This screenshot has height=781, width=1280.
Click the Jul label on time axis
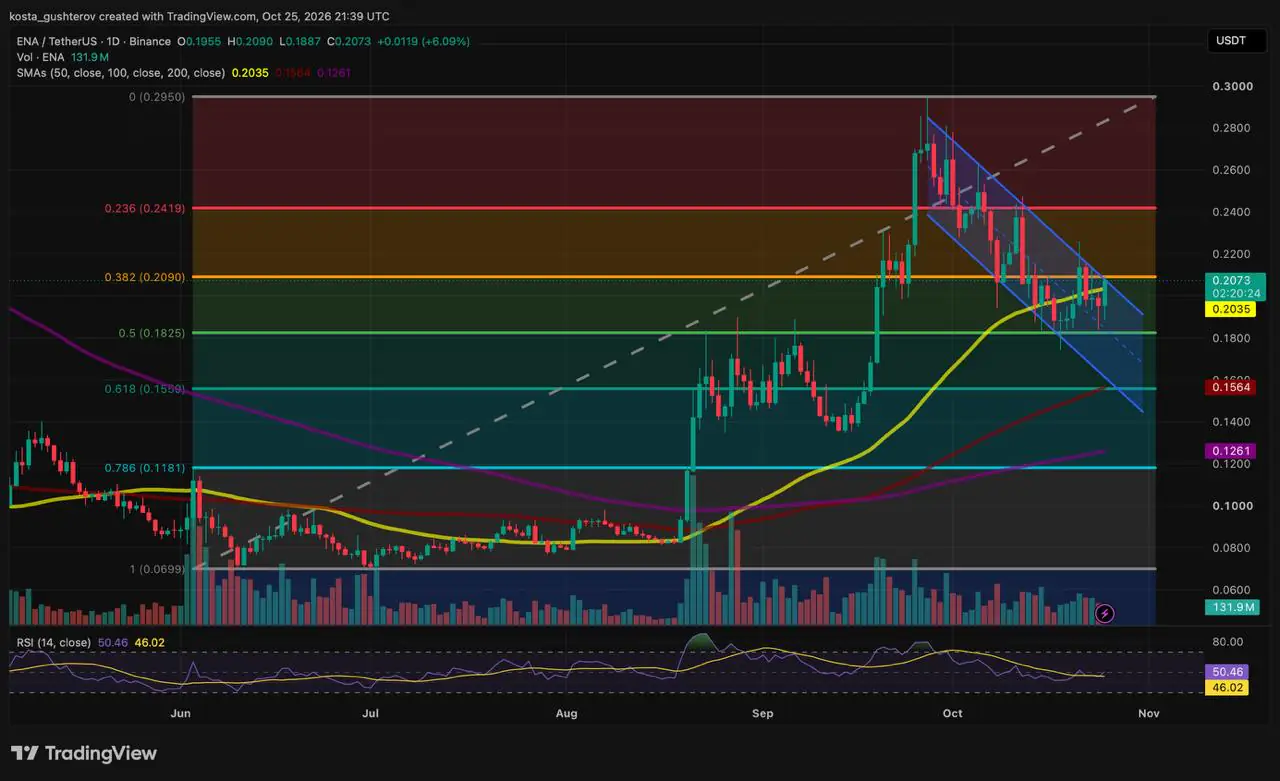click(371, 713)
